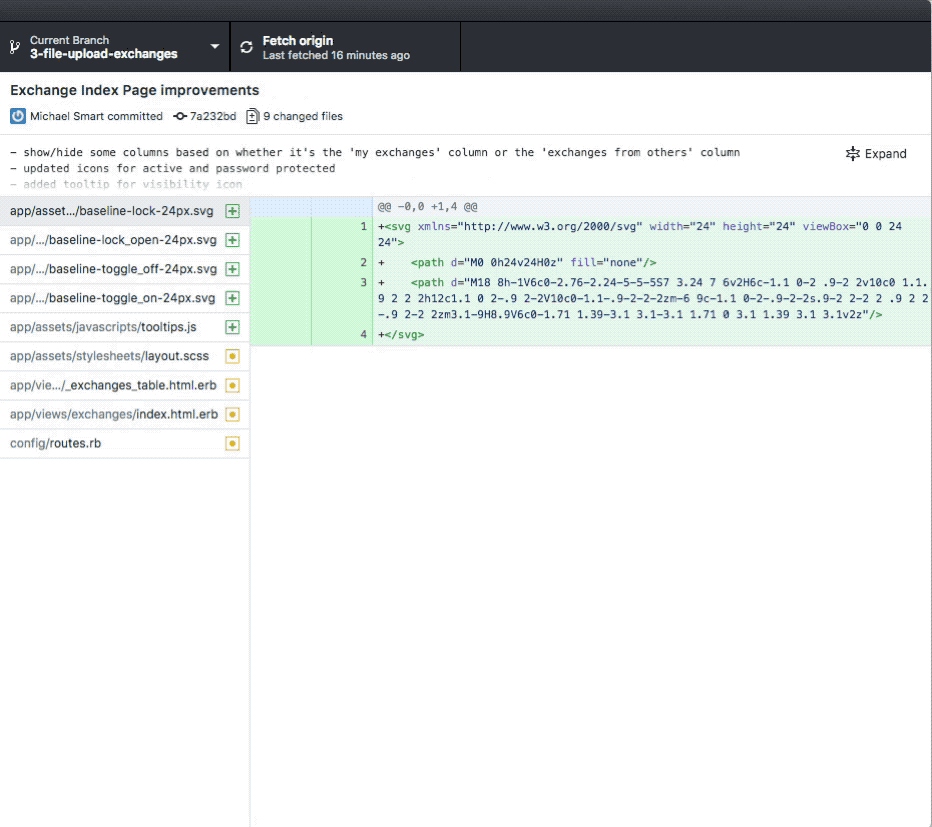Image resolution: width=932 pixels, height=827 pixels.
Task: Click the Expand diff icon
Action: (x=852, y=153)
